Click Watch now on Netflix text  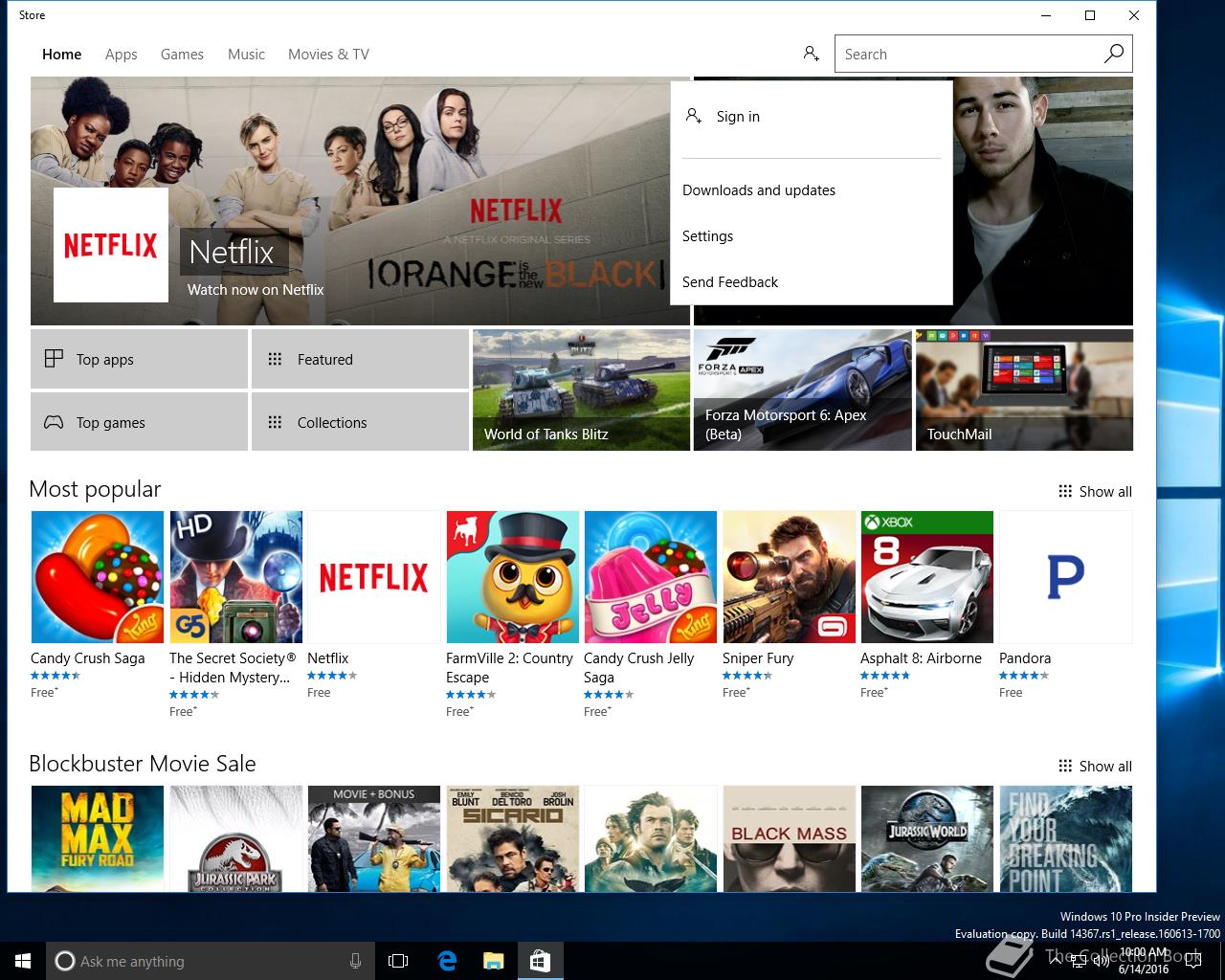coord(256,289)
